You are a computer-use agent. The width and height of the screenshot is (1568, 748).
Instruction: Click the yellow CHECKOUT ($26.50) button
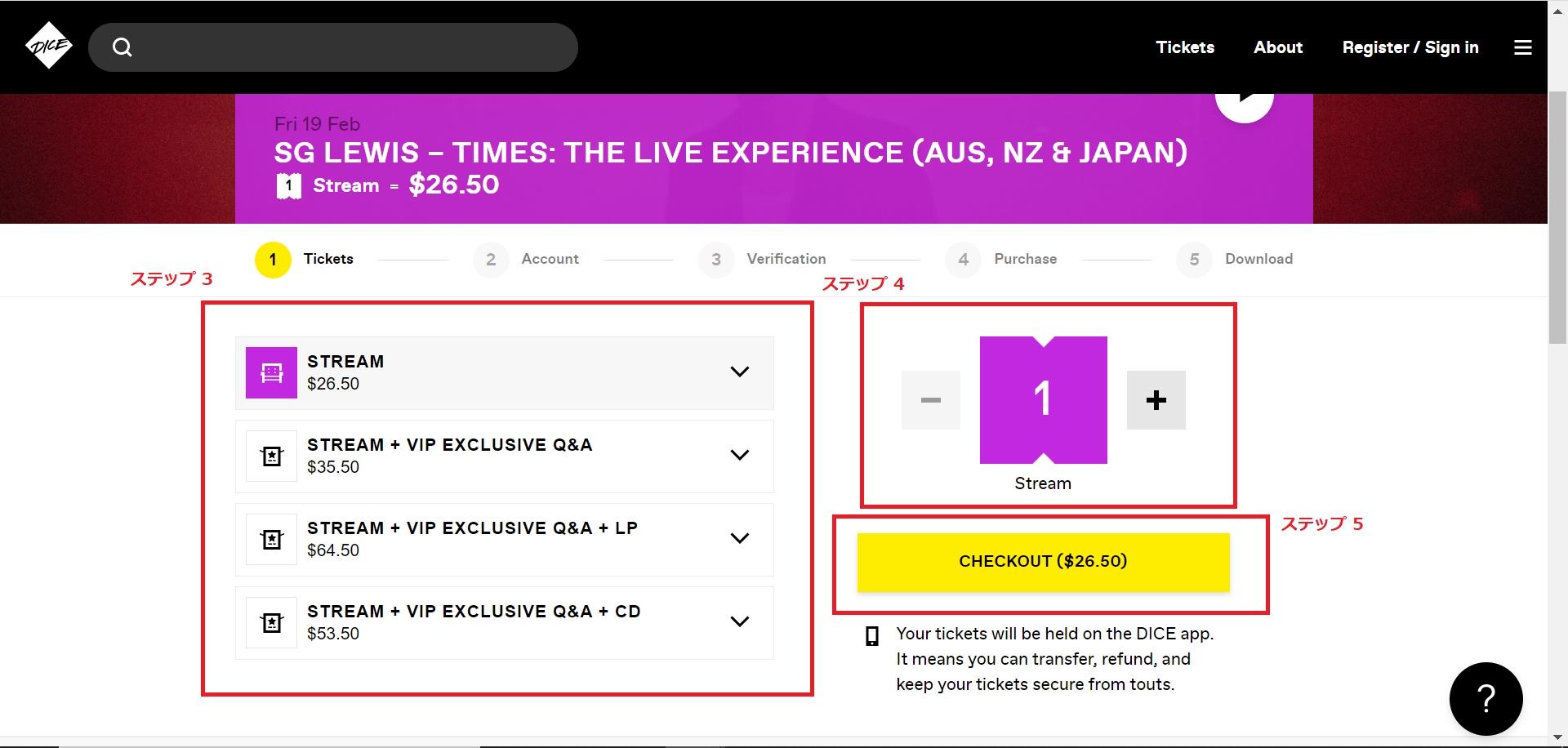[1043, 562]
